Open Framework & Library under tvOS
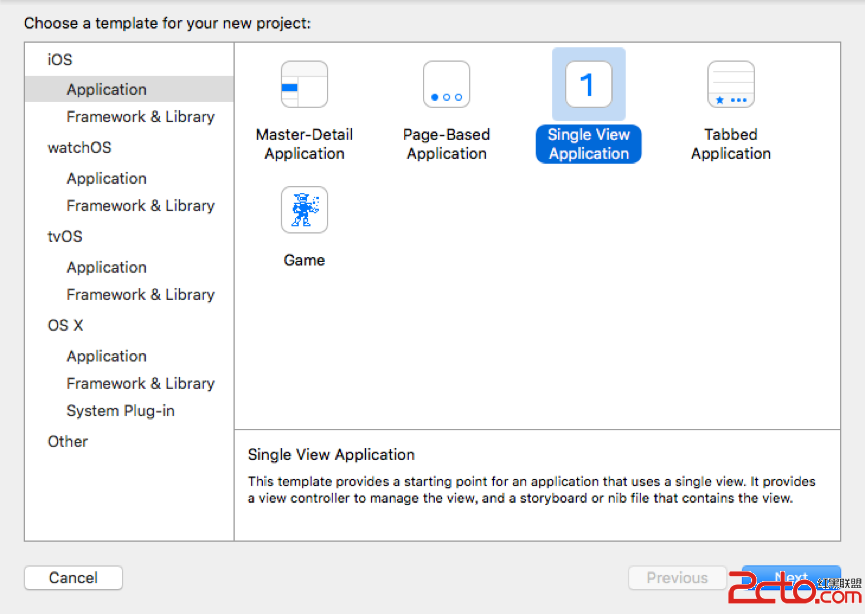Viewport: 865px width, 614px height. click(x=140, y=295)
